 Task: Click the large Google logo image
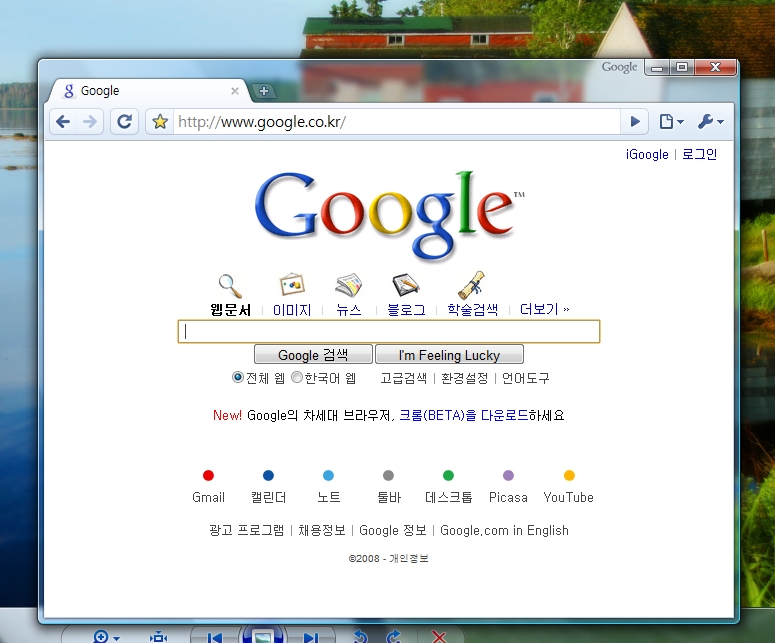pos(389,215)
